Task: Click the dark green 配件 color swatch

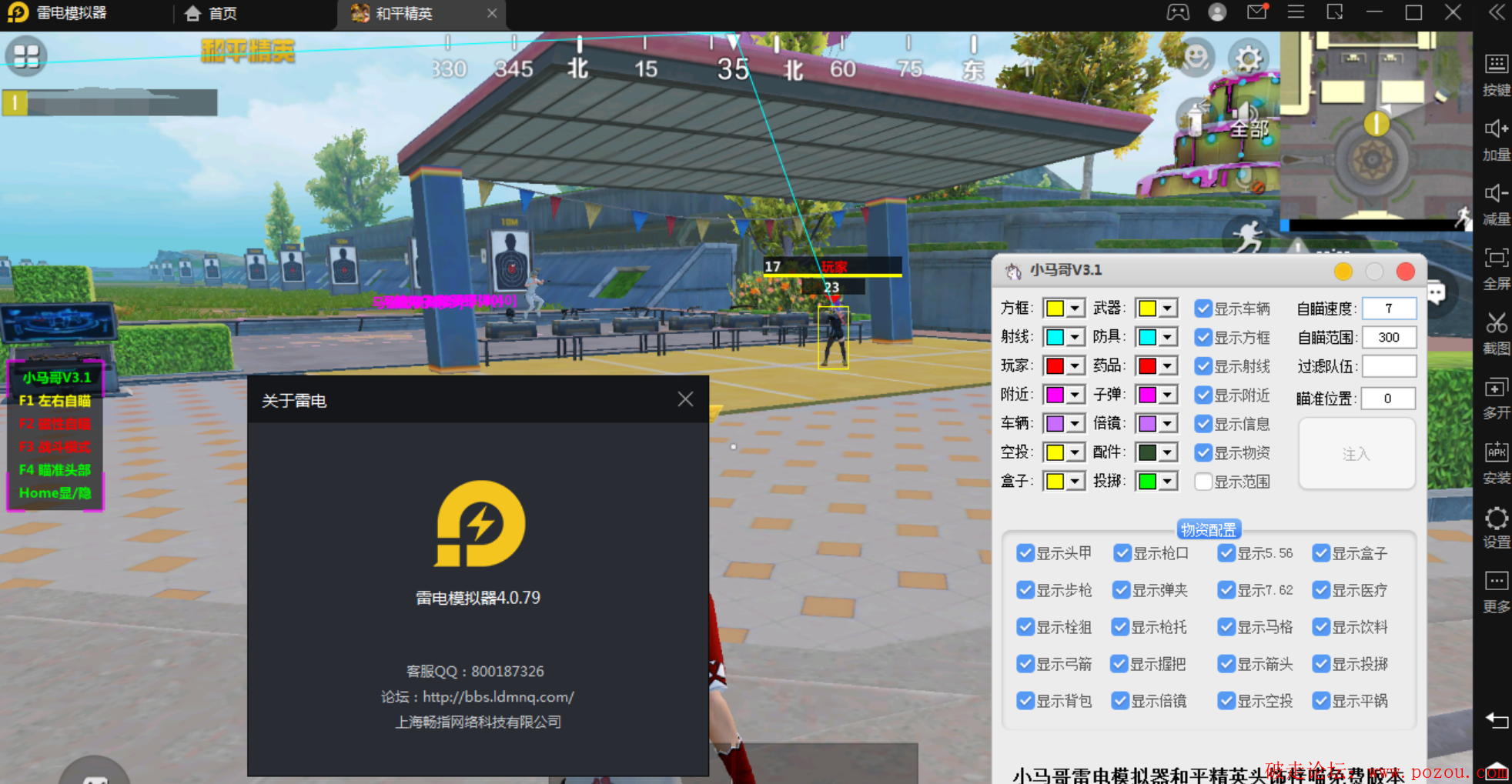Action: point(1147,452)
